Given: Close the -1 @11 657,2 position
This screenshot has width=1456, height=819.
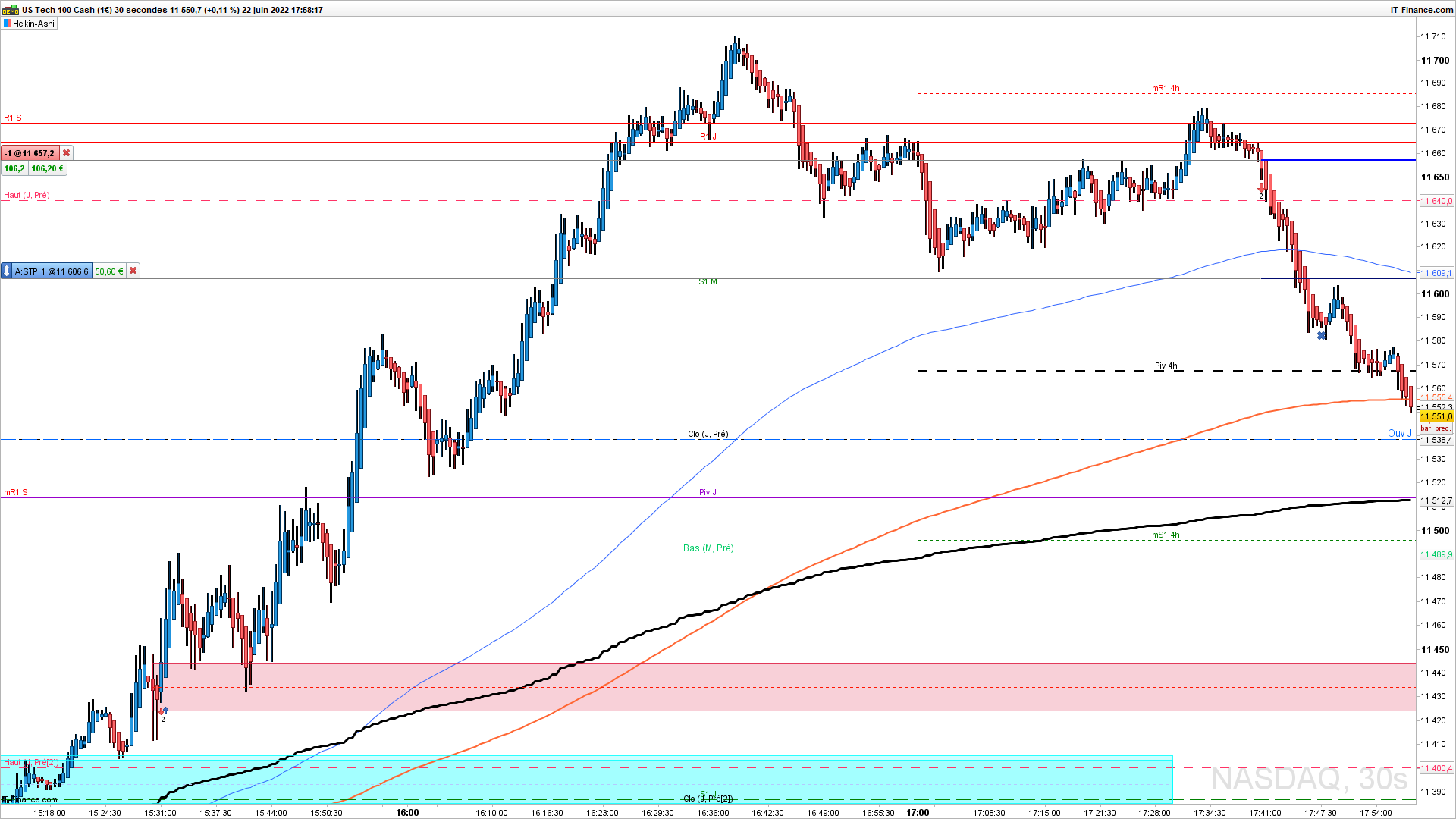Looking at the screenshot, I should [x=66, y=153].
